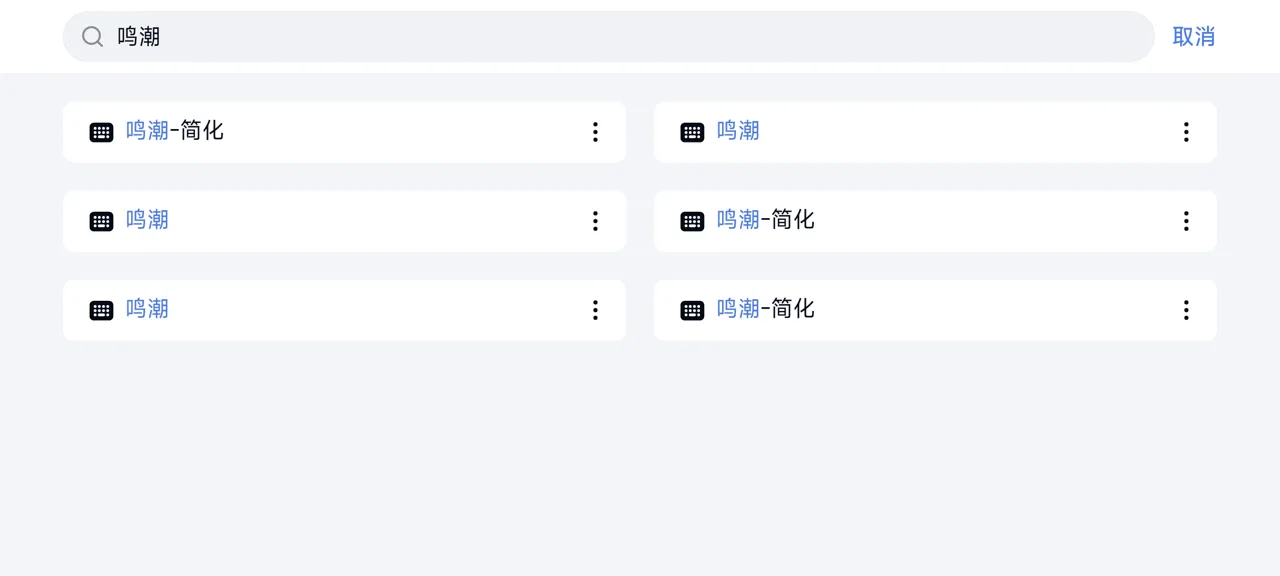Screen dimensions: 1280x576
Task: Select the top-left 鸣潮-简化 result title
Action: tap(175, 131)
